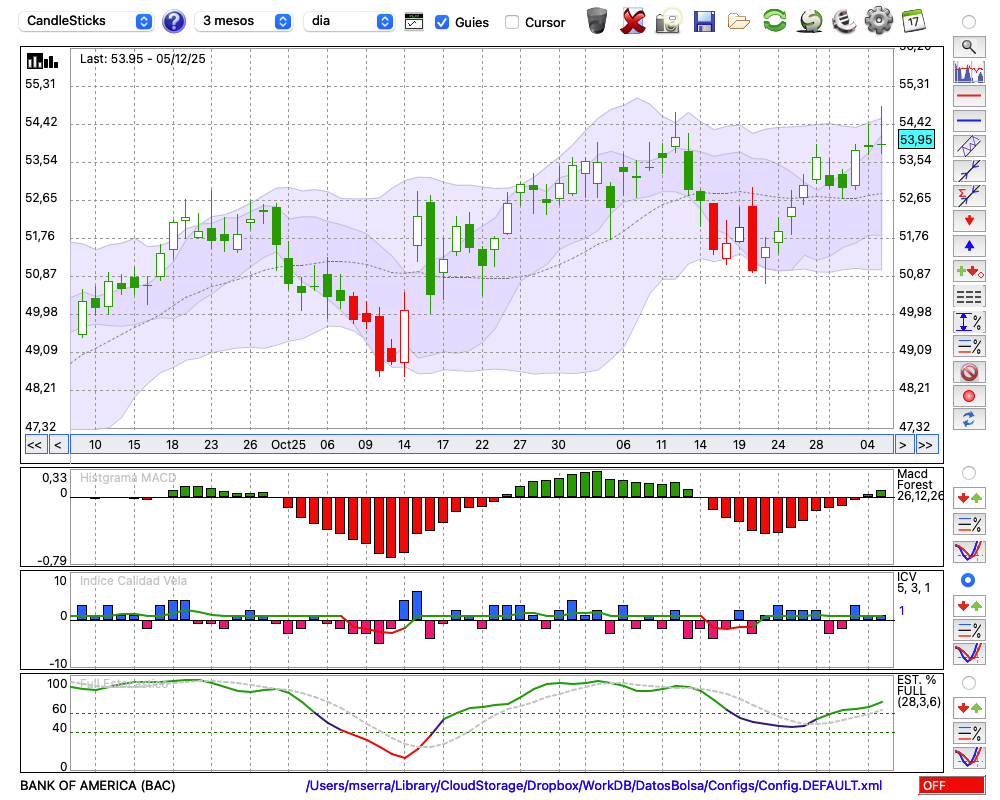1000x800 pixels.
Task: Click the green refresh arrows icon
Action: tap(774, 20)
